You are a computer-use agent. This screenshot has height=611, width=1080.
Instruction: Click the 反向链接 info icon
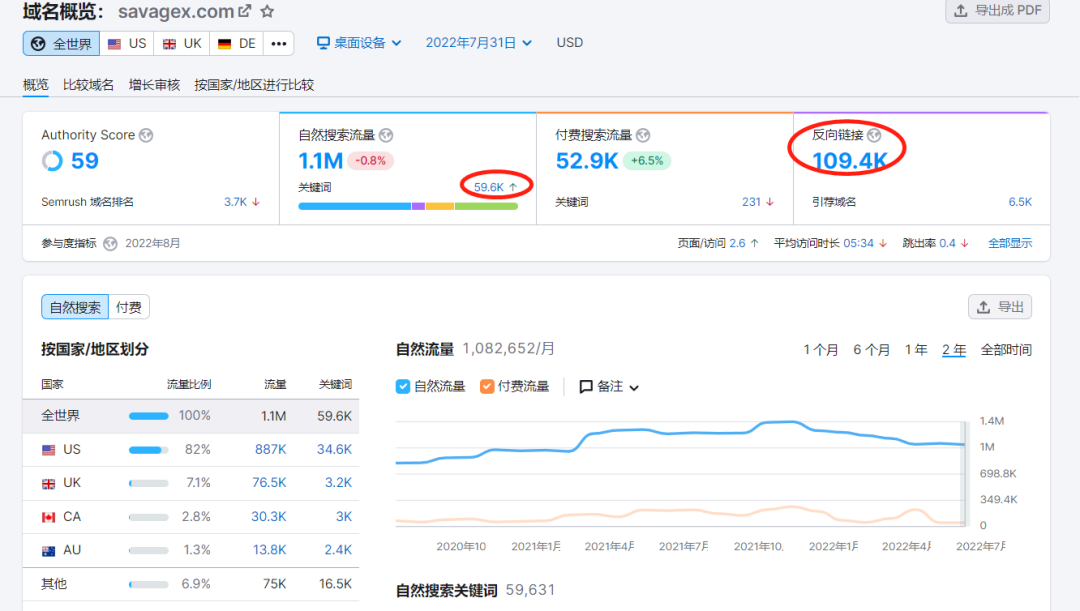click(875, 134)
